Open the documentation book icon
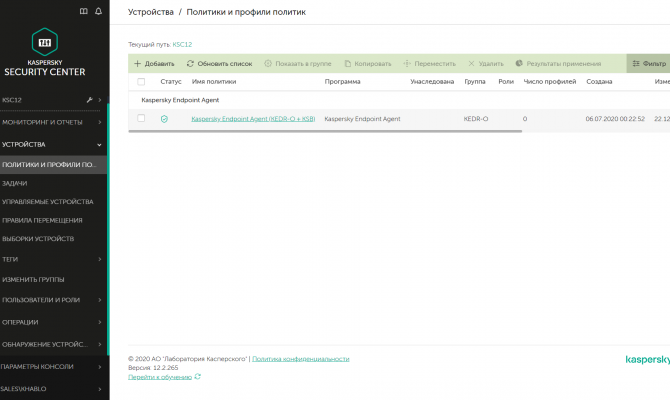Screen dimensions: 670x400 84,11
